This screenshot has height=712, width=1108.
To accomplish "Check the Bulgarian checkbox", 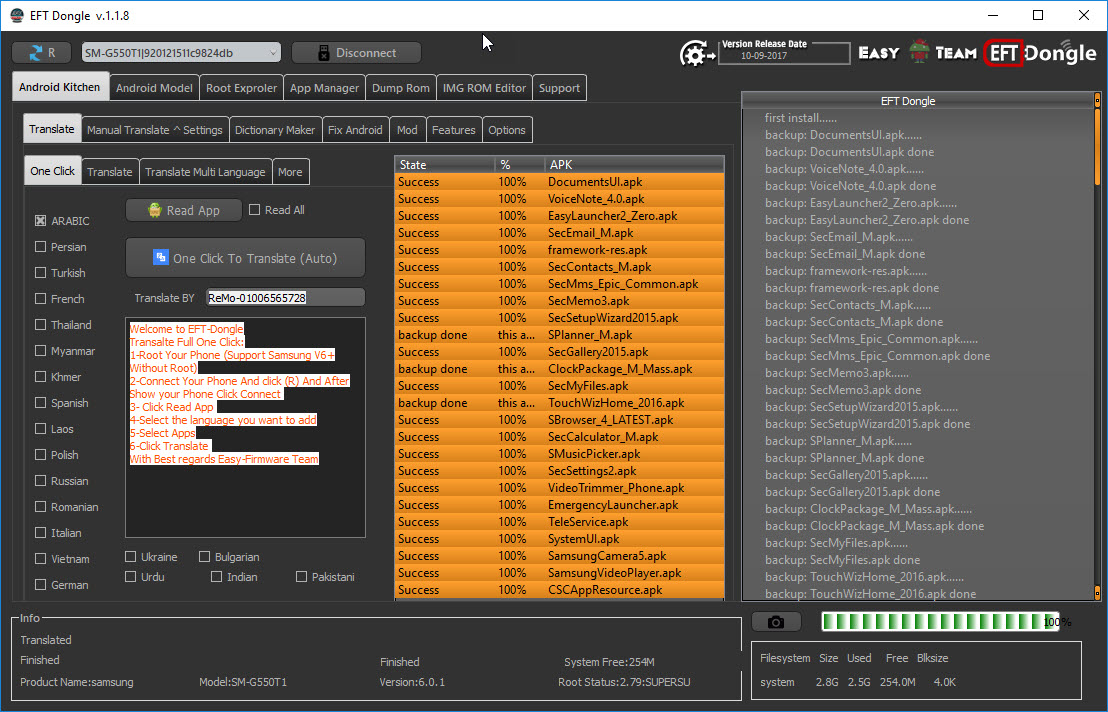I will [204, 557].
